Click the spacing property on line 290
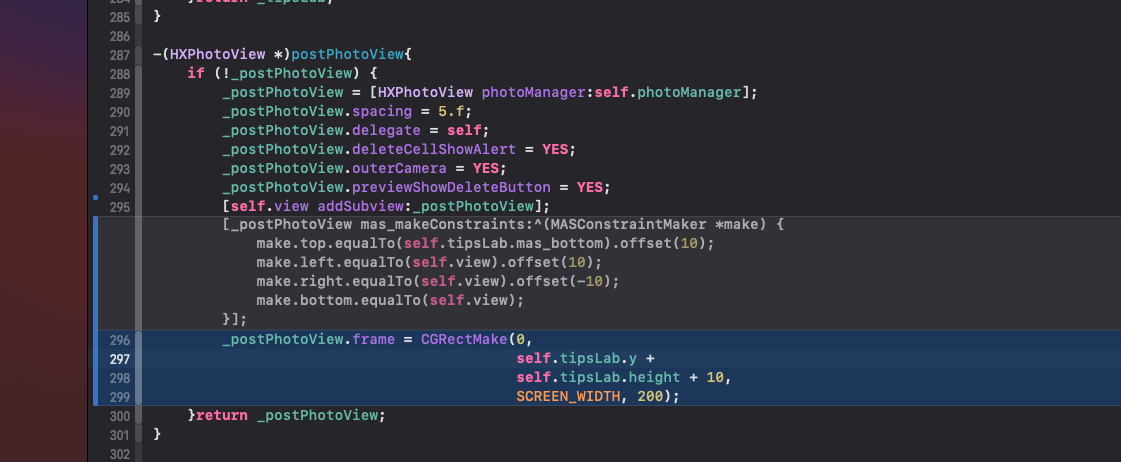The width and height of the screenshot is (1121, 462). point(382,112)
